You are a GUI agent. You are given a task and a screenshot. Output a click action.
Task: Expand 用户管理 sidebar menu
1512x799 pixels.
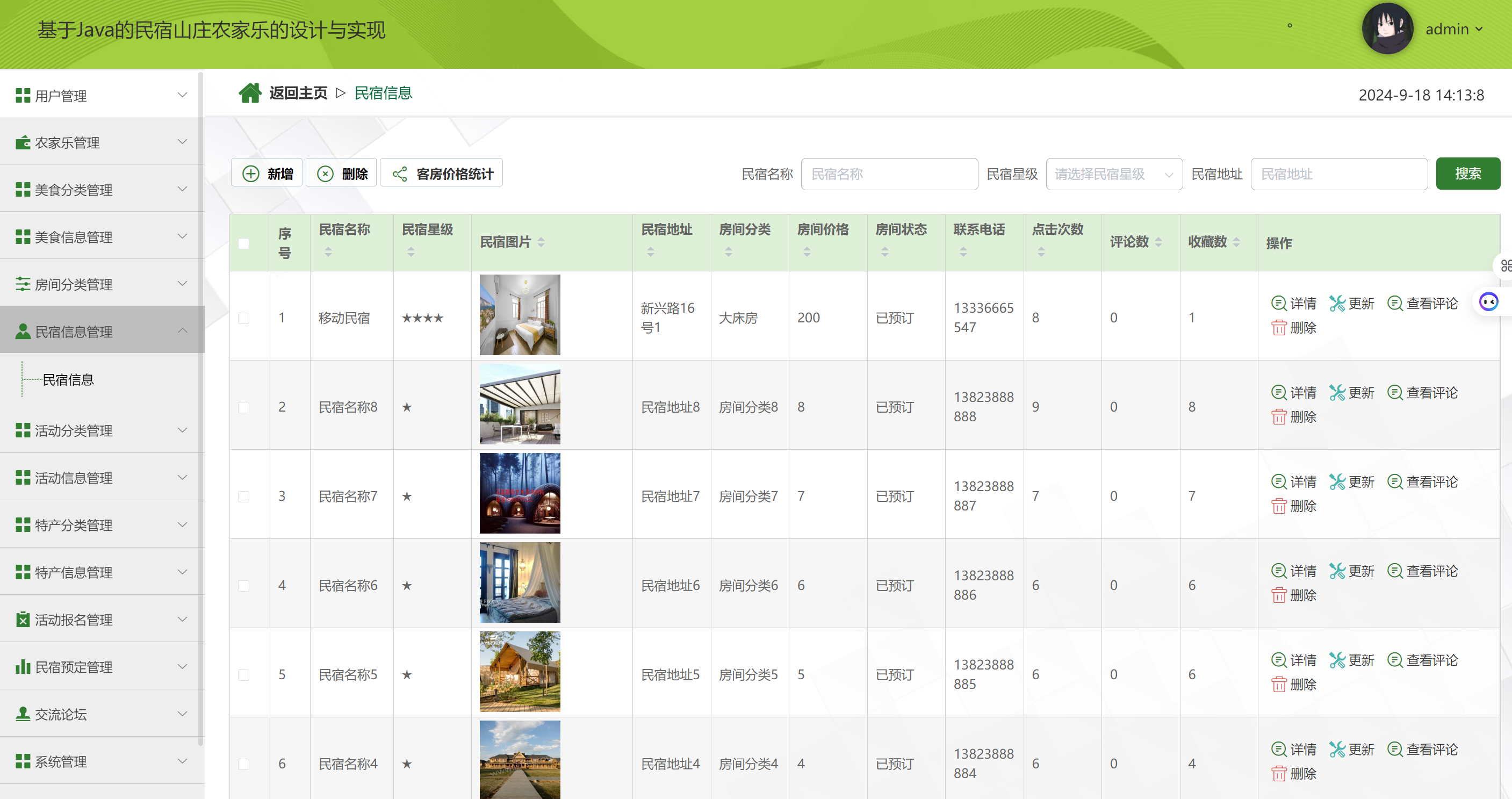(101, 95)
